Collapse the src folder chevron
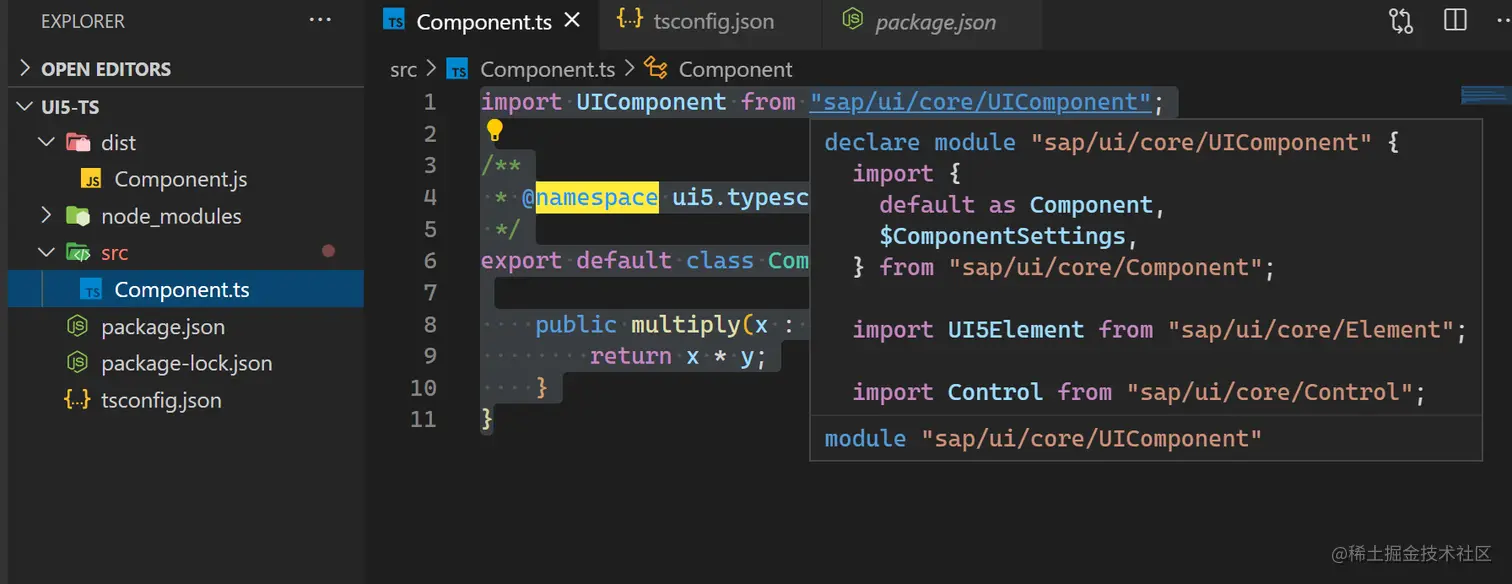 click(x=46, y=253)
